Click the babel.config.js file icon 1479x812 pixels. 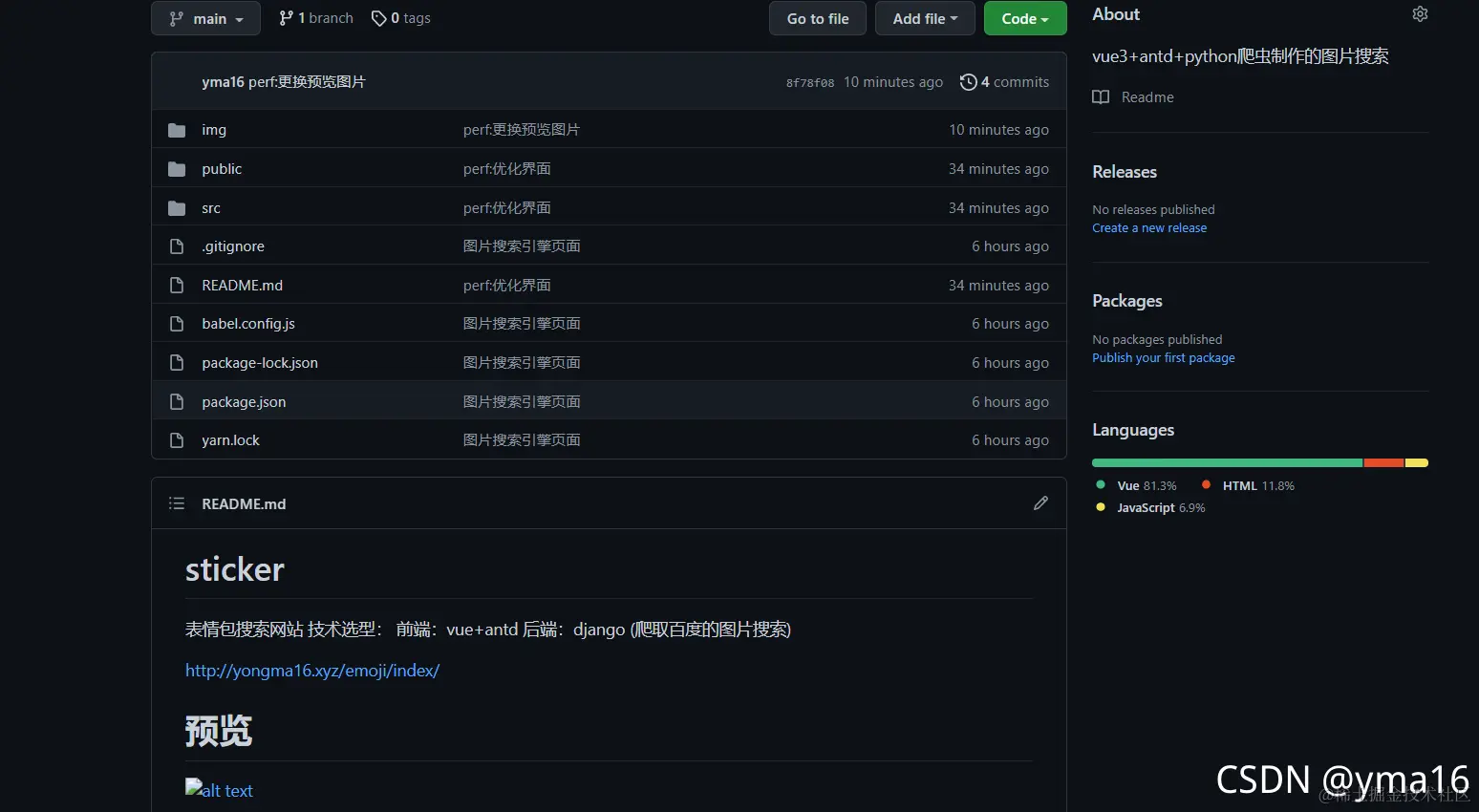177,324
